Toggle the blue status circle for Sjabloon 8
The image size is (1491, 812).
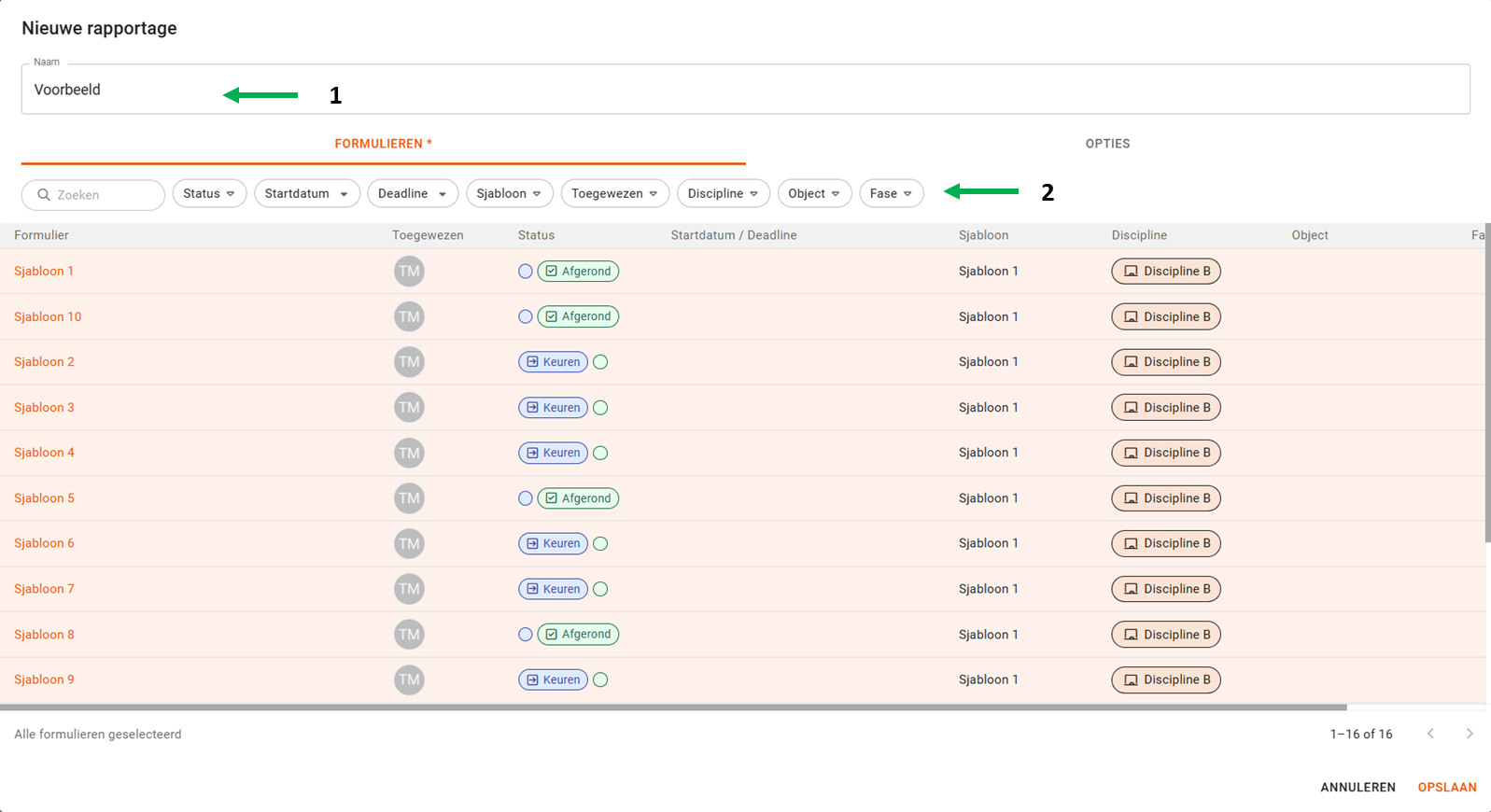(526, 635)
